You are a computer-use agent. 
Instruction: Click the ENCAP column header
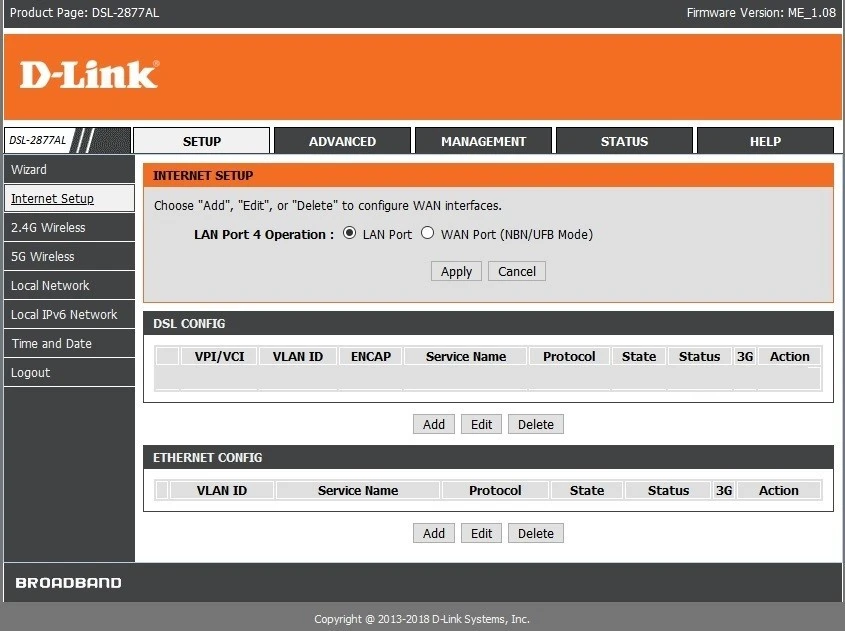tap(371, 357)
